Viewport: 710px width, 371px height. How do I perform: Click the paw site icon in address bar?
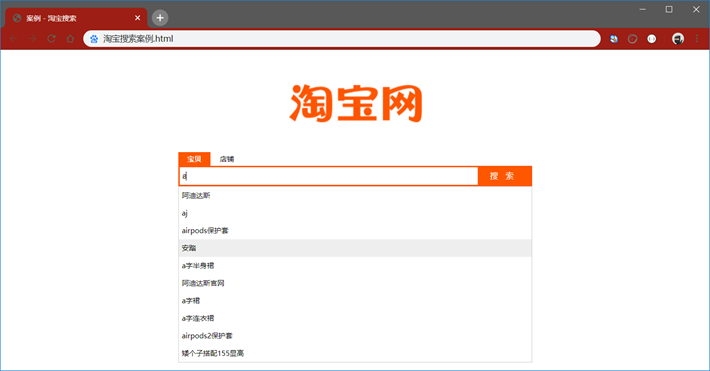[94, 39]
